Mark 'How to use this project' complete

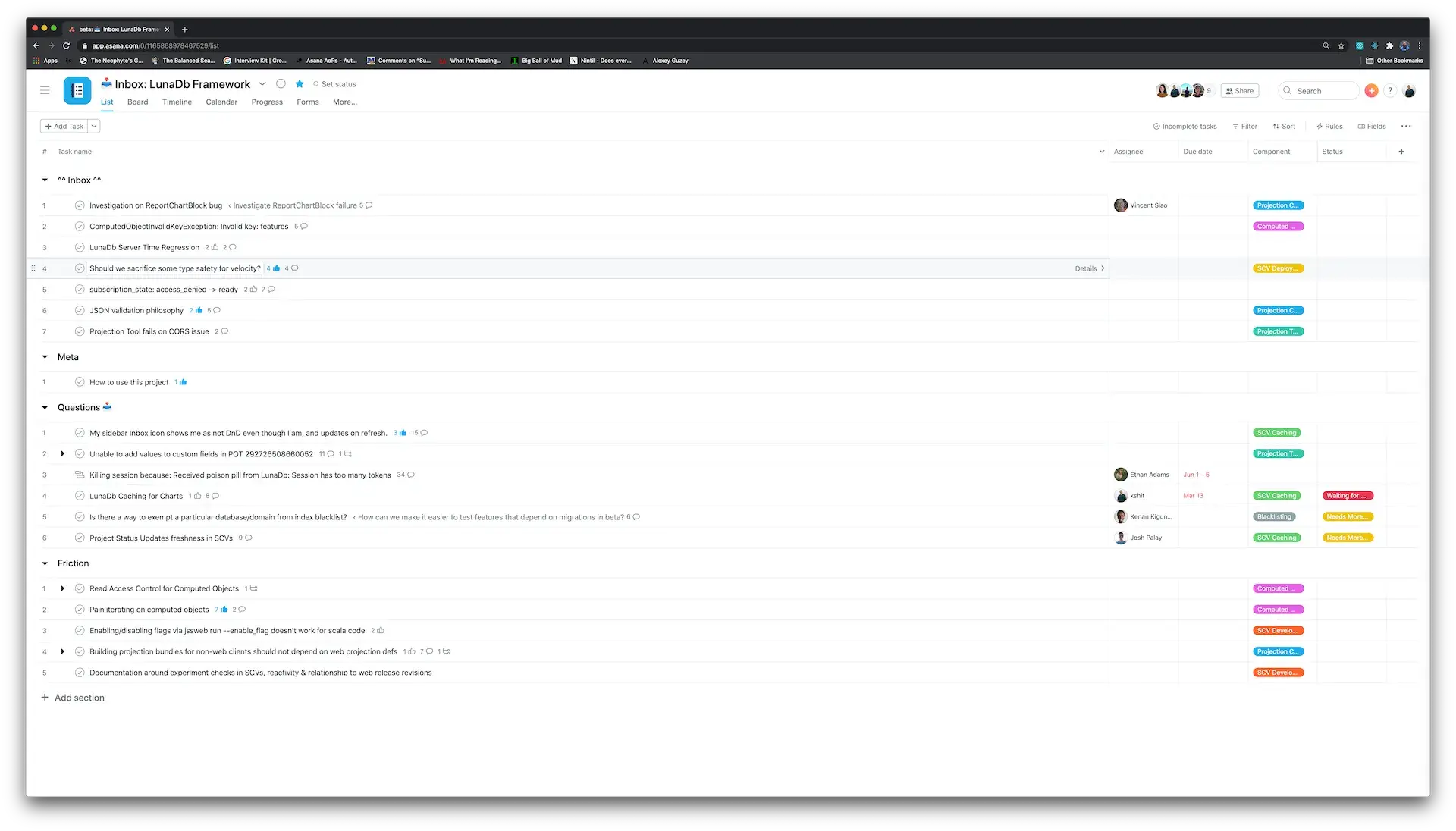coord(80,382)
